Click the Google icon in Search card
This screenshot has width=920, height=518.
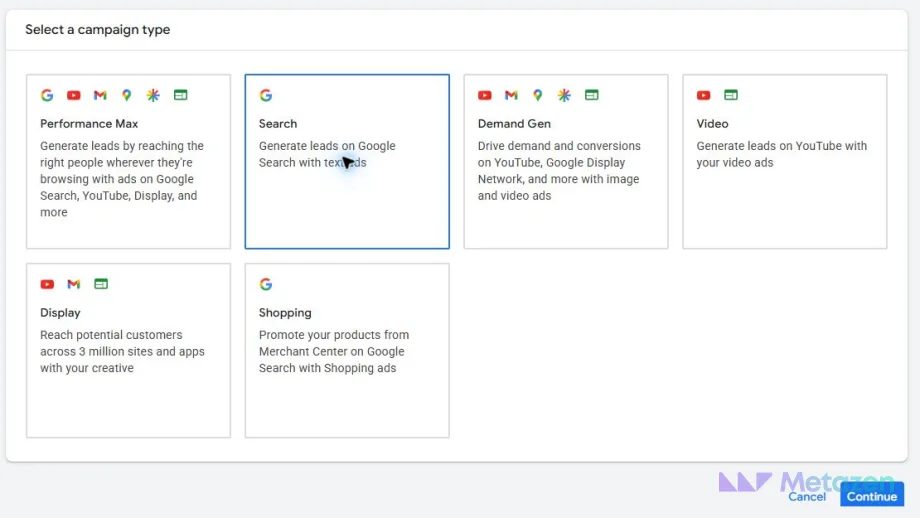(266, 95)
